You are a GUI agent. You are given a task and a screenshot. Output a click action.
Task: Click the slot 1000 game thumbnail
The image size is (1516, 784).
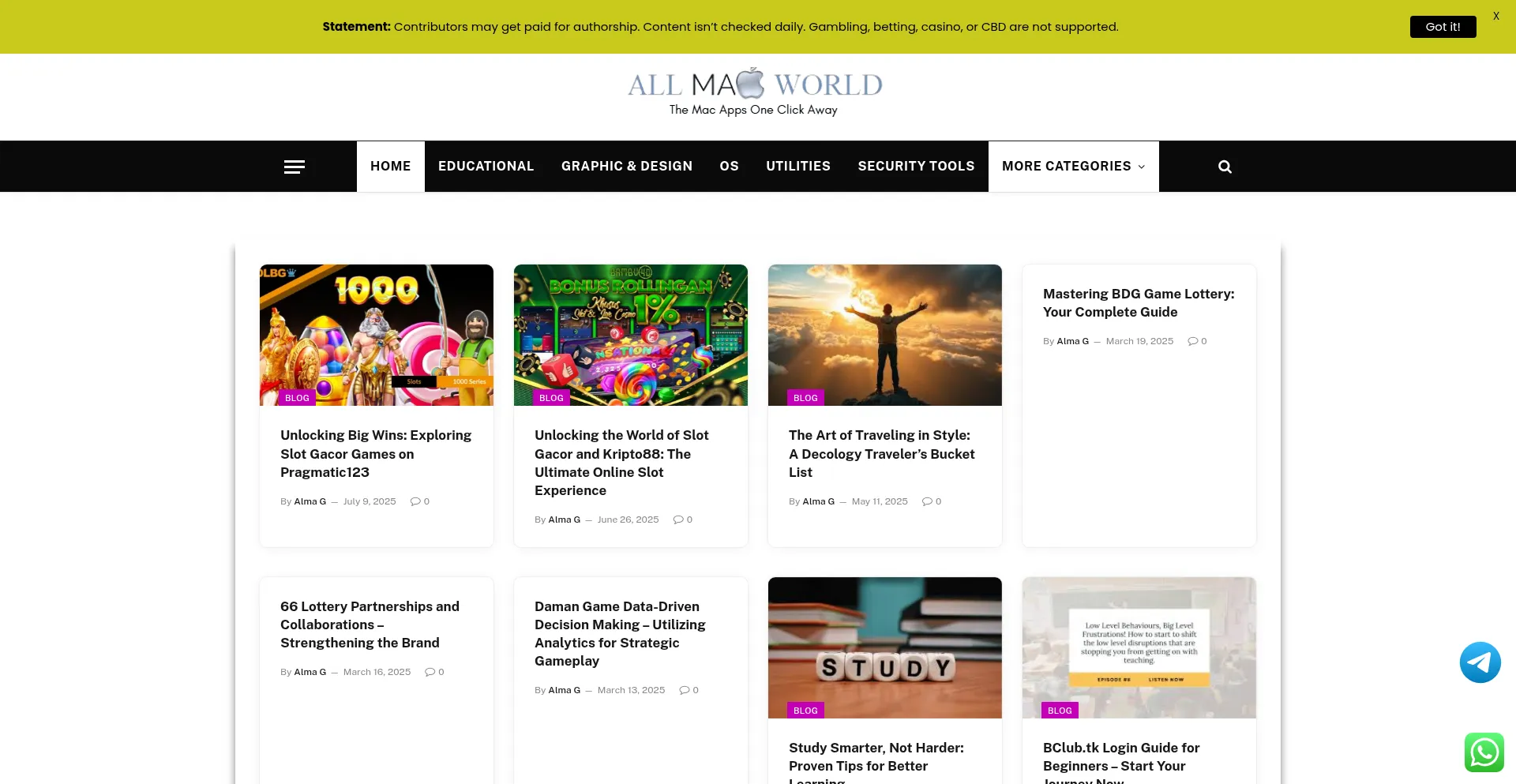[x=377, y=335]
